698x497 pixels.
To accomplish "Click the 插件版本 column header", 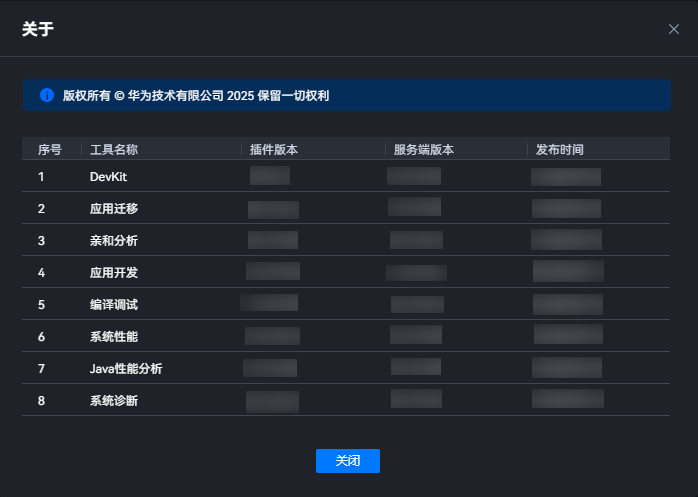I will click(x=274, y=150).
